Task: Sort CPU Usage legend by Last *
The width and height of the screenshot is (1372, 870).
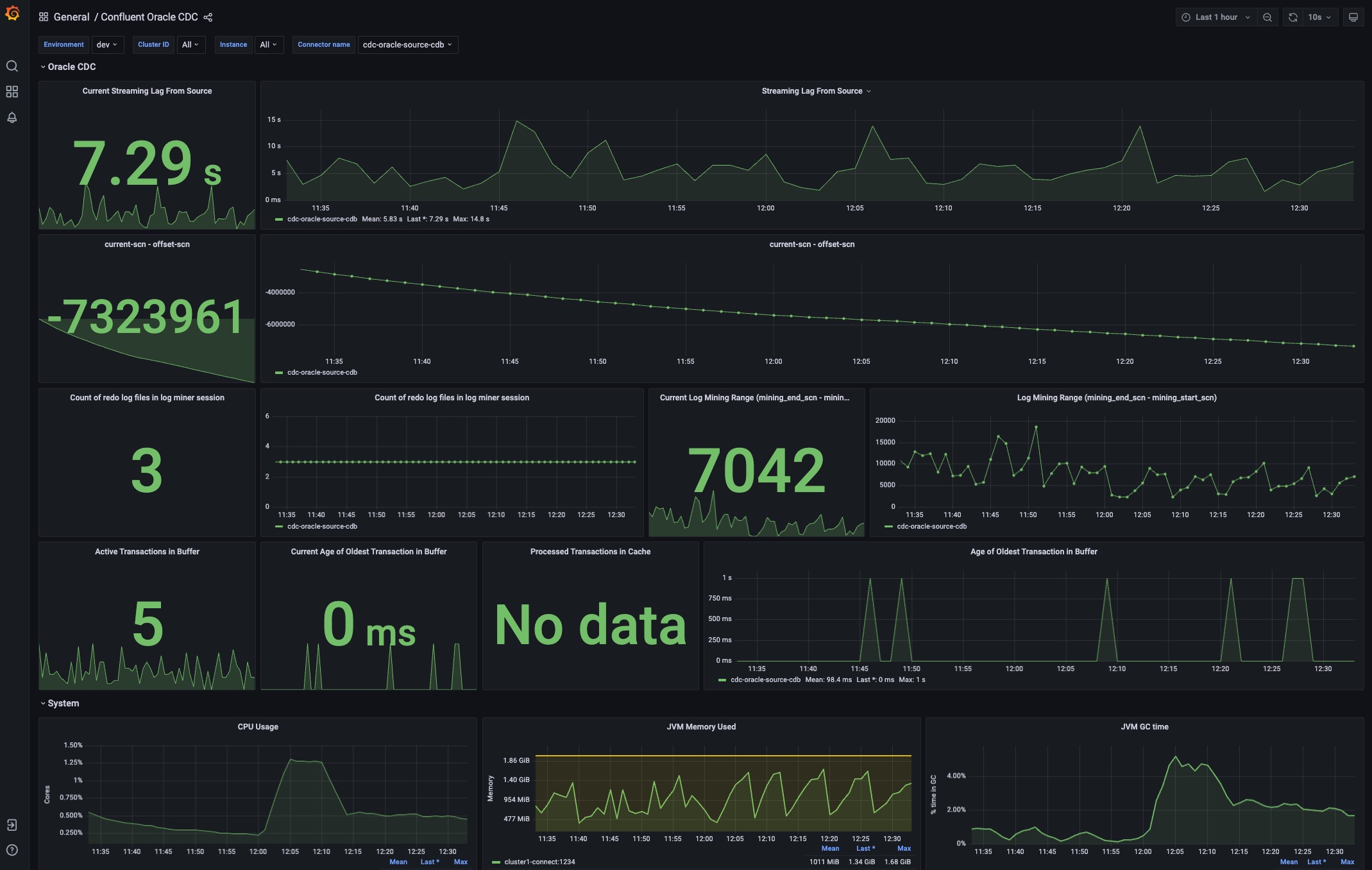Action: click(x=430, y=862)
